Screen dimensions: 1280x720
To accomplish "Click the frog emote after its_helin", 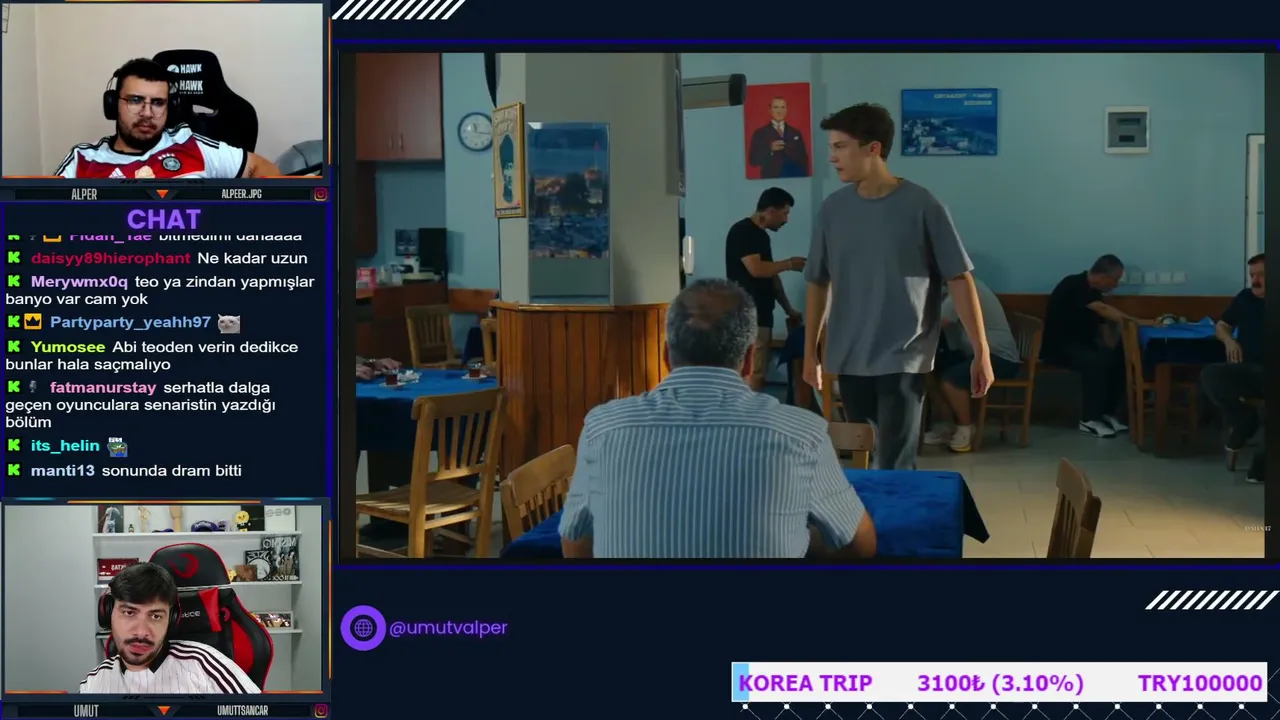I will 117,447.
